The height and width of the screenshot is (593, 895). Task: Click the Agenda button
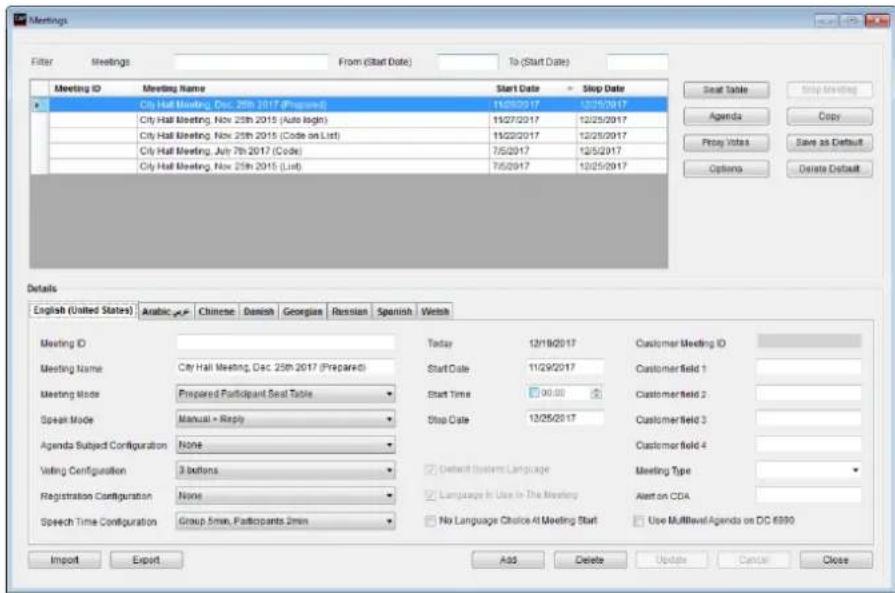tap(726, 116)
